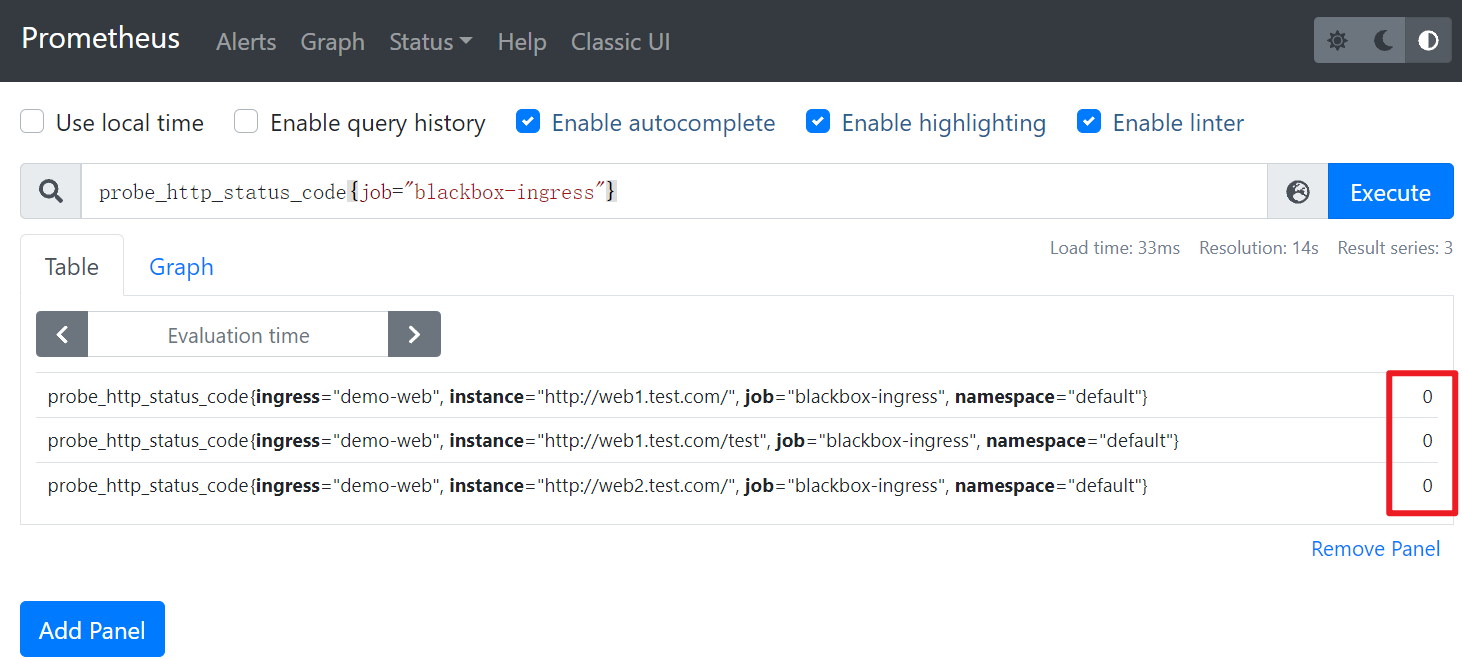Screen dimensions: 1462x659
Task: Expand the Status dropdown menu
Action: point(430,42)
